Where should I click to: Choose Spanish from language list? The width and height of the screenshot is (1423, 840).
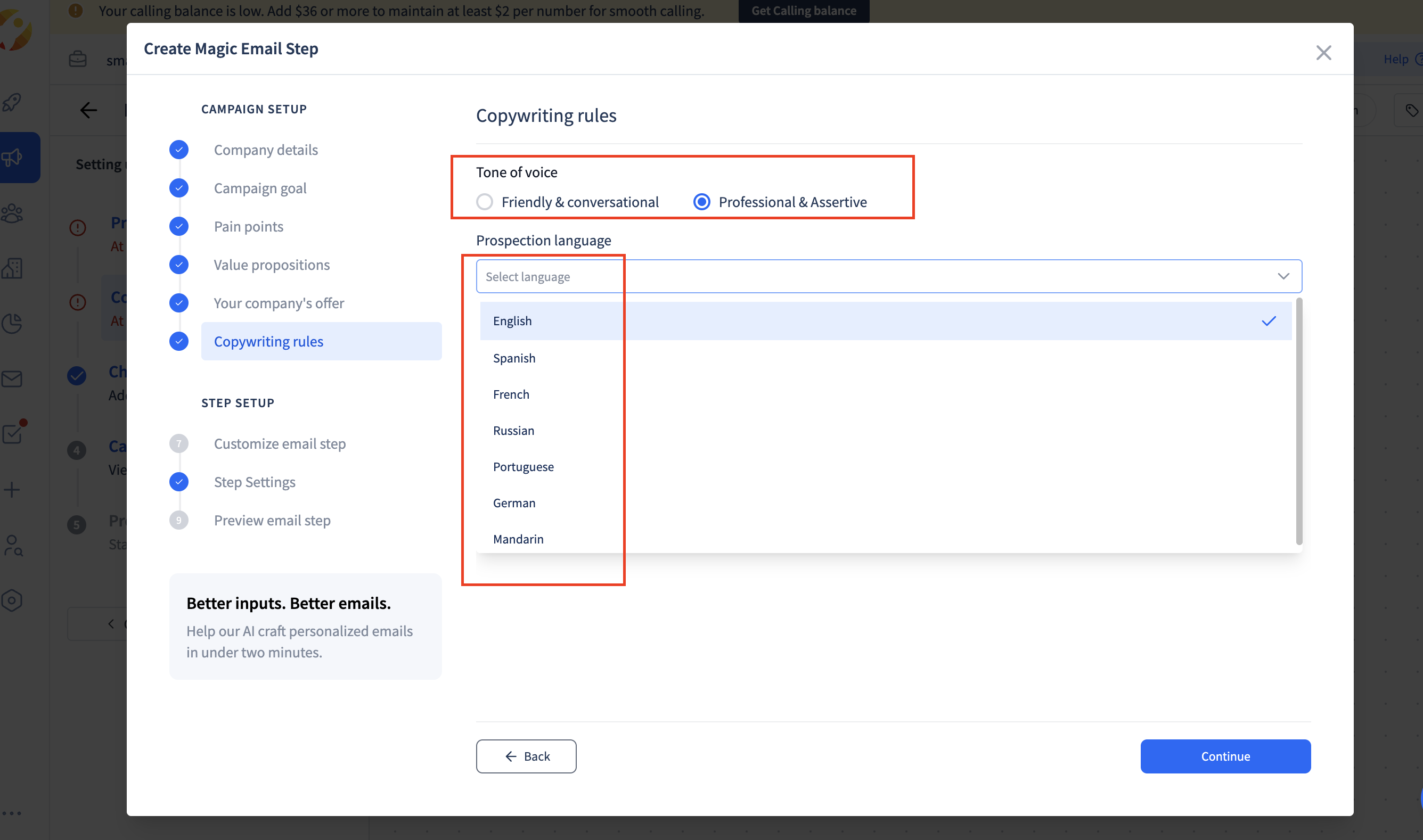(x=514, y=358)
